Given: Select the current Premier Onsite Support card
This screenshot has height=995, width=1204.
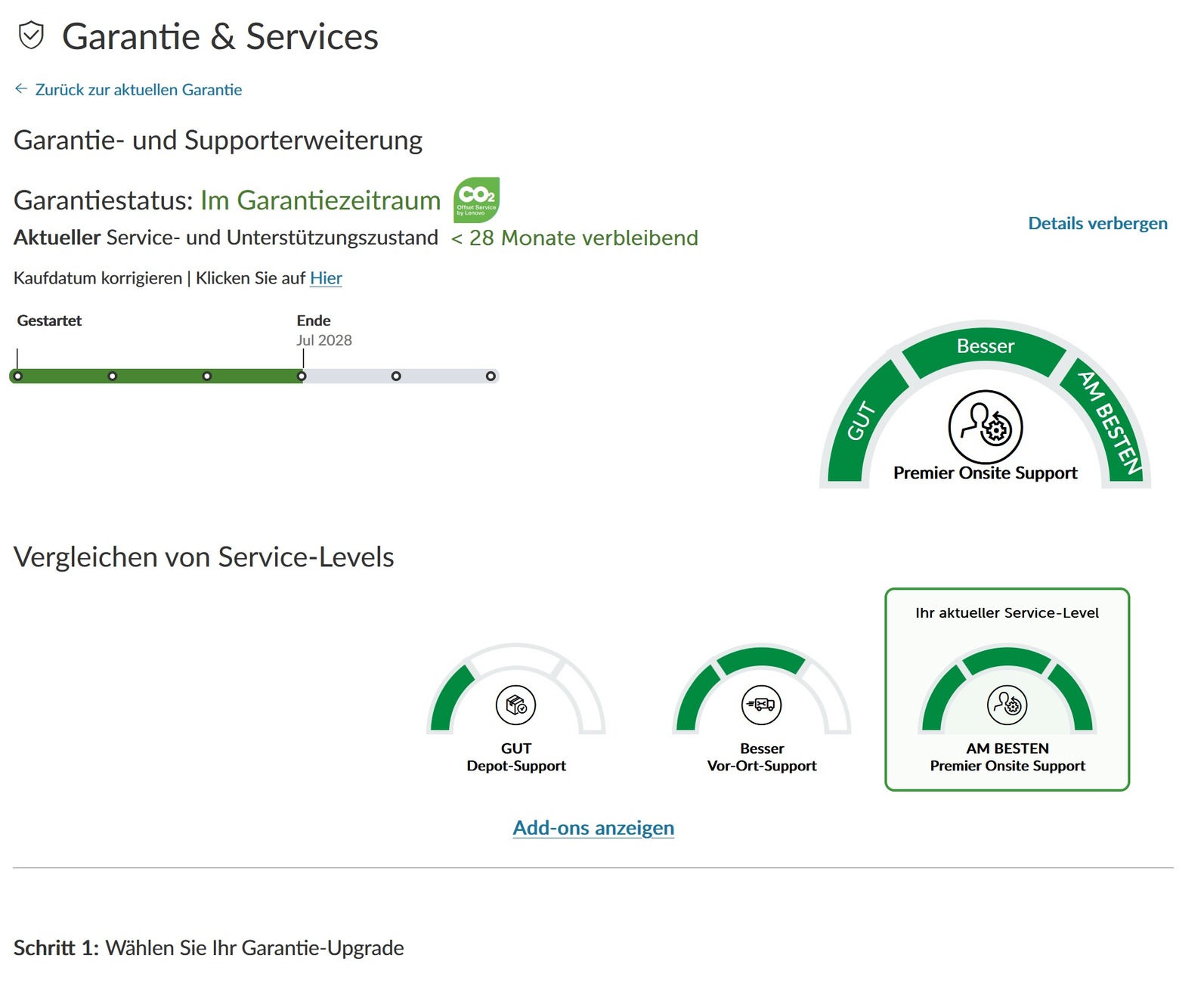Looking at the screenshot, I should (x=1007, y=757).
